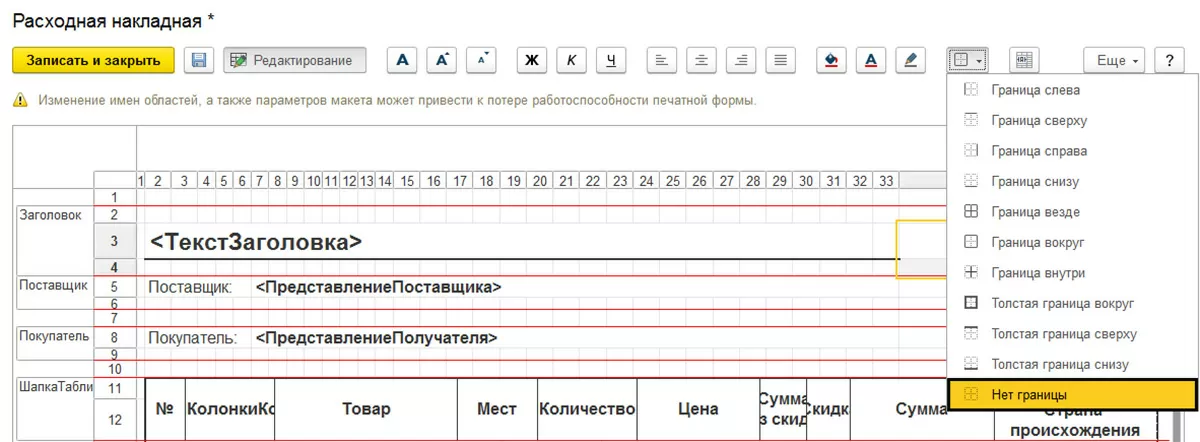Align text to the right
The image size is (1200, 442).
pyautogui.click(x=741, y=60)
